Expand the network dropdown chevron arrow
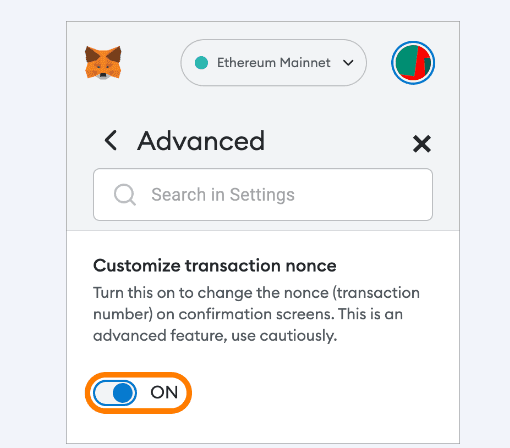510x448 pixels. tap(348, 63)
